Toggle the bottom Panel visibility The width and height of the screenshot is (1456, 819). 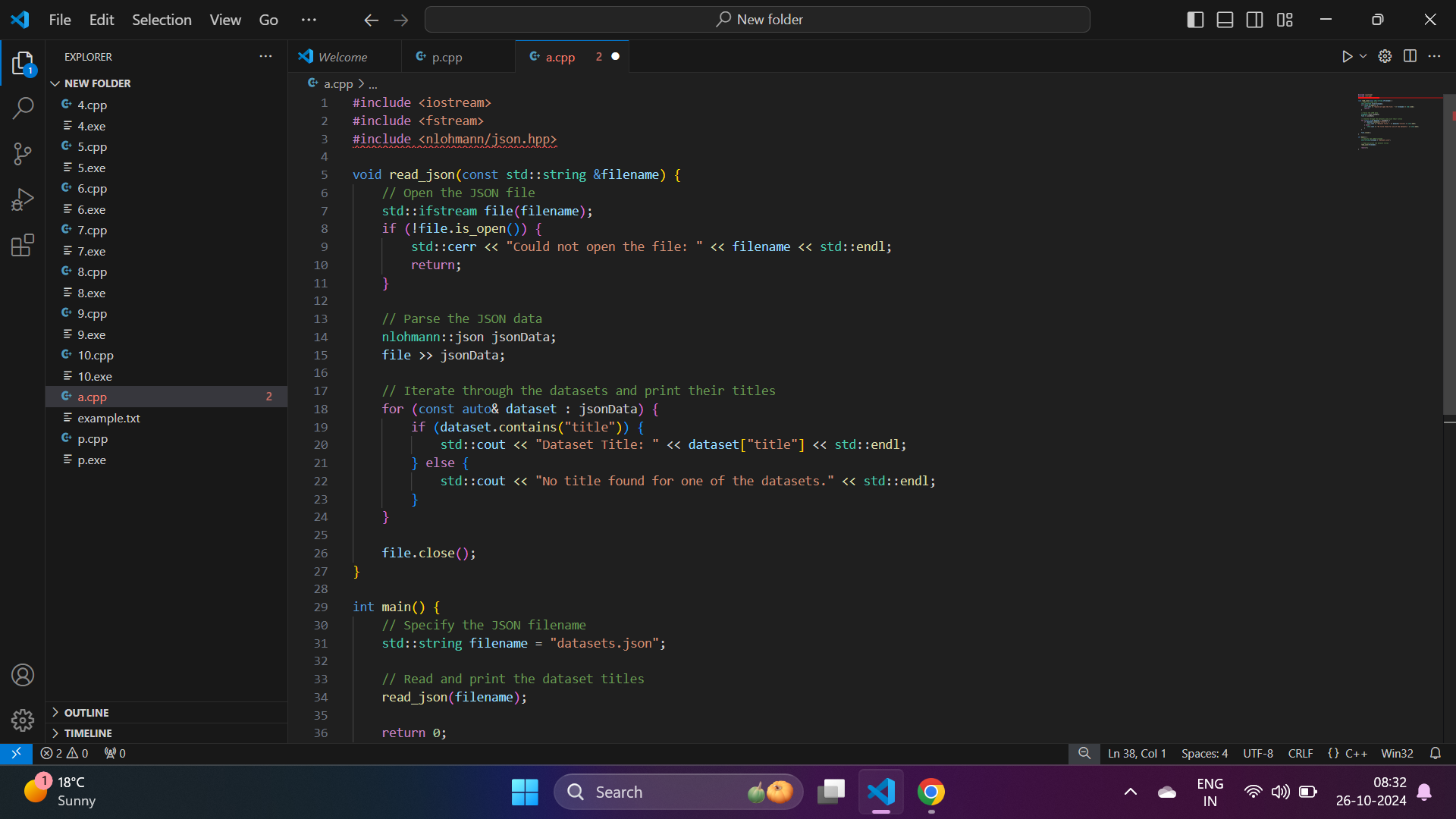tap(1225, 20)
